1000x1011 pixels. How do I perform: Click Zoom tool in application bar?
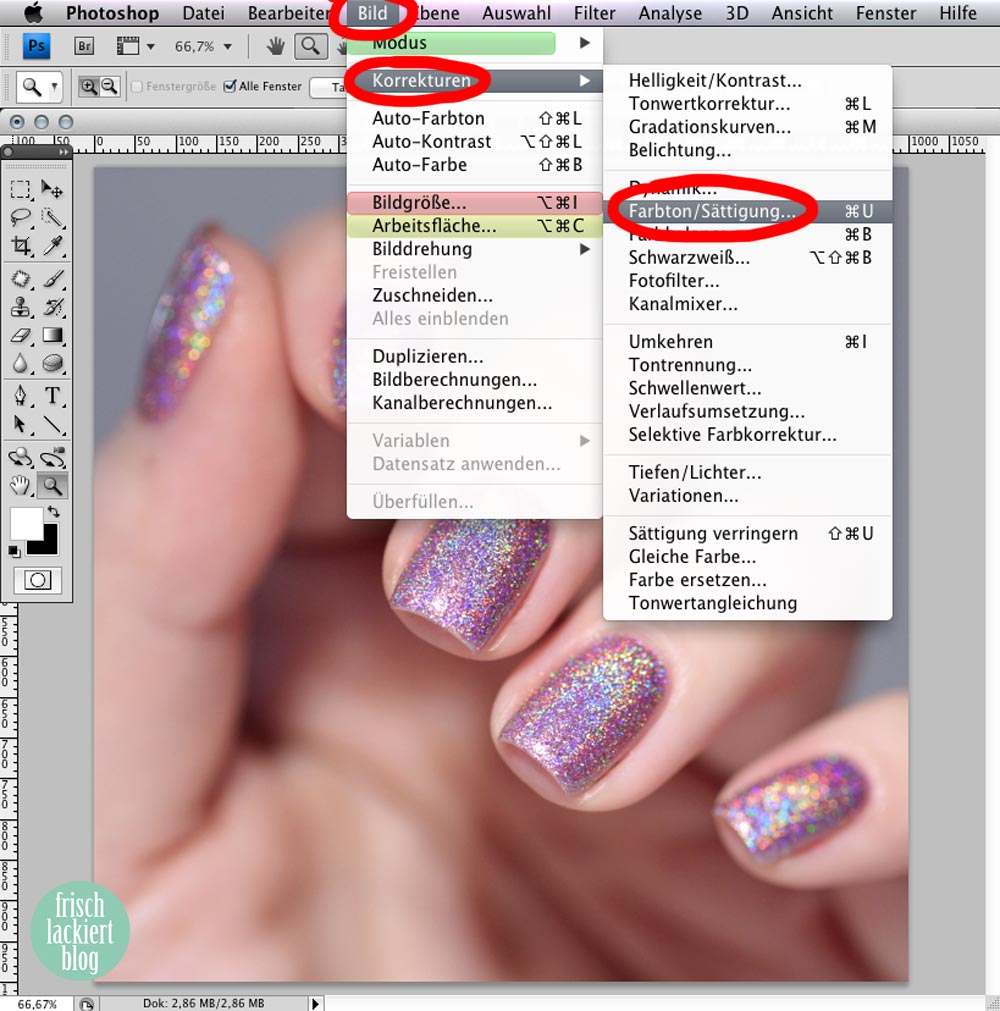click(x=310, y=46)
